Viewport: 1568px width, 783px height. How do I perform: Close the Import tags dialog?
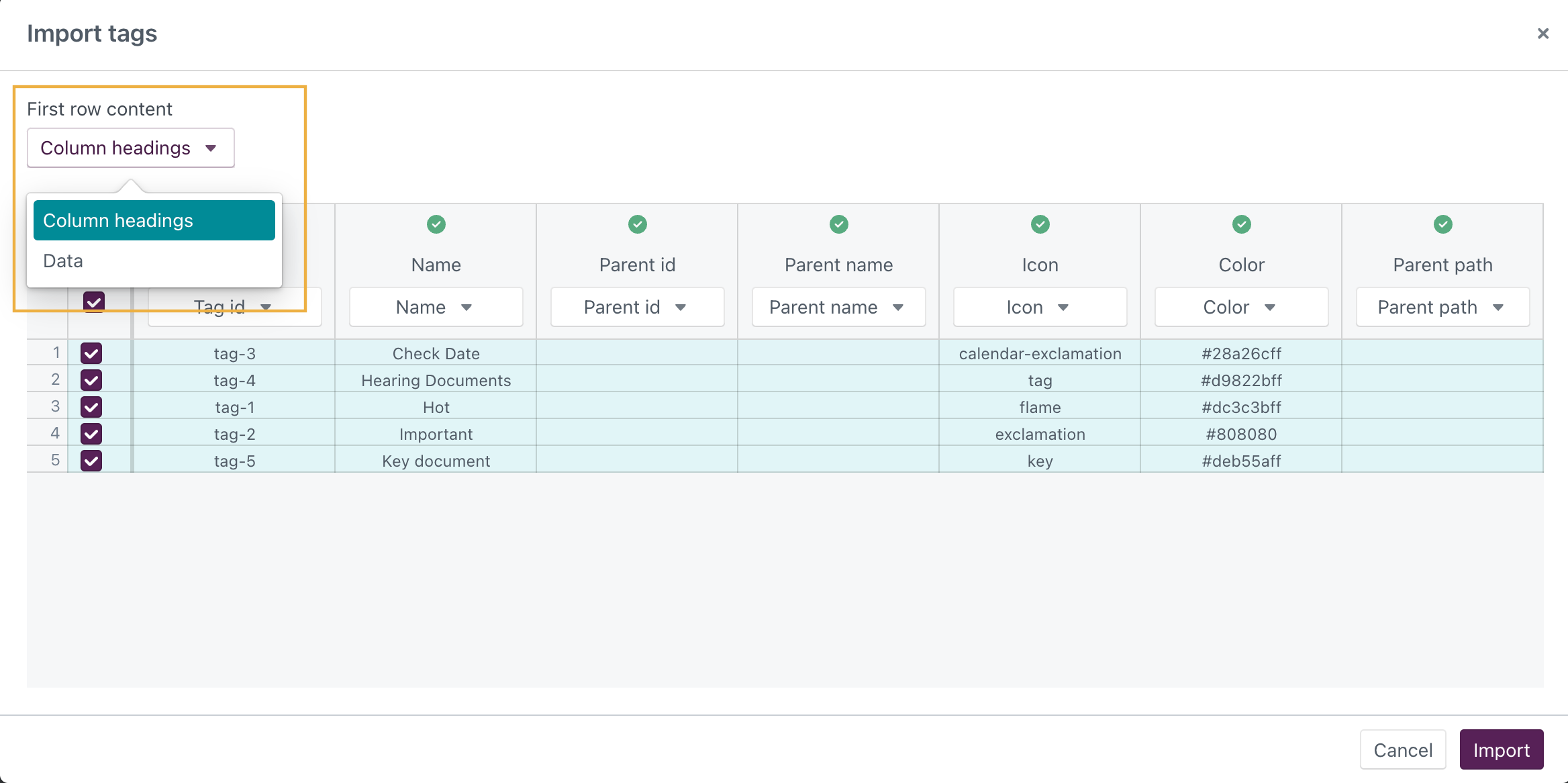click(x=1542, y=34)
